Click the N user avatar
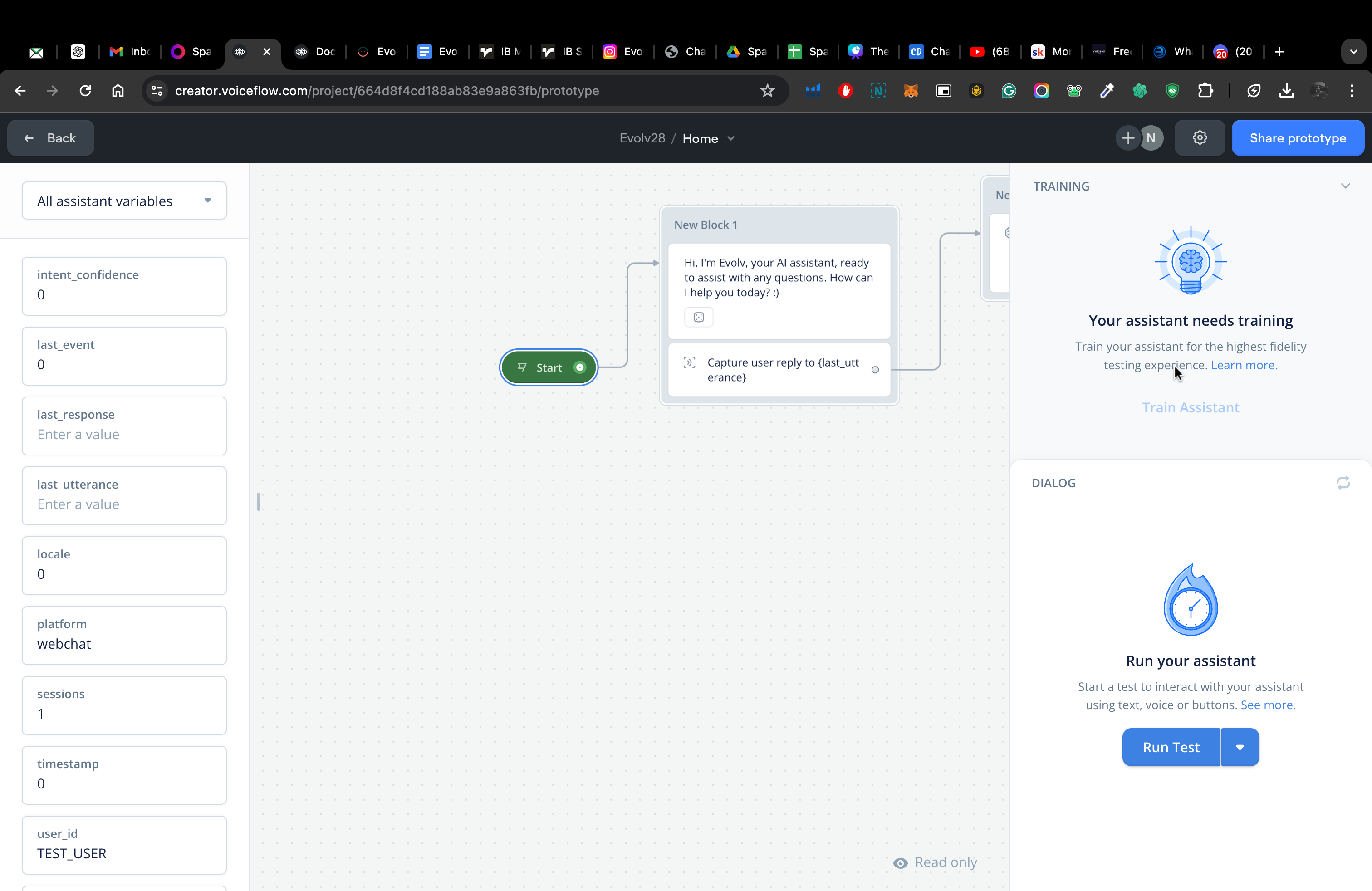The height and width of the screenshot is (891, 1372). coord(1151,138)
